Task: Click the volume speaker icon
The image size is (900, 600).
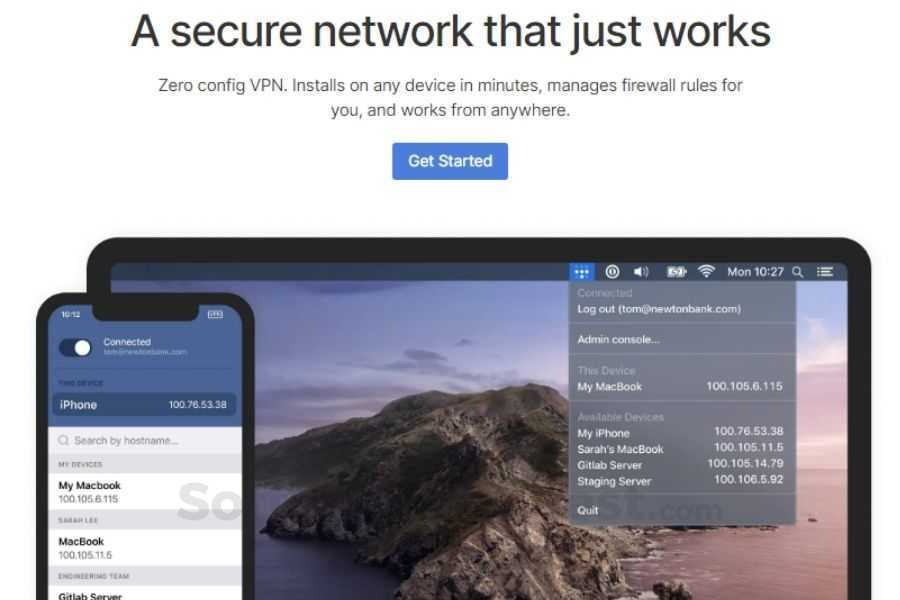Action: tap(641, 272)
